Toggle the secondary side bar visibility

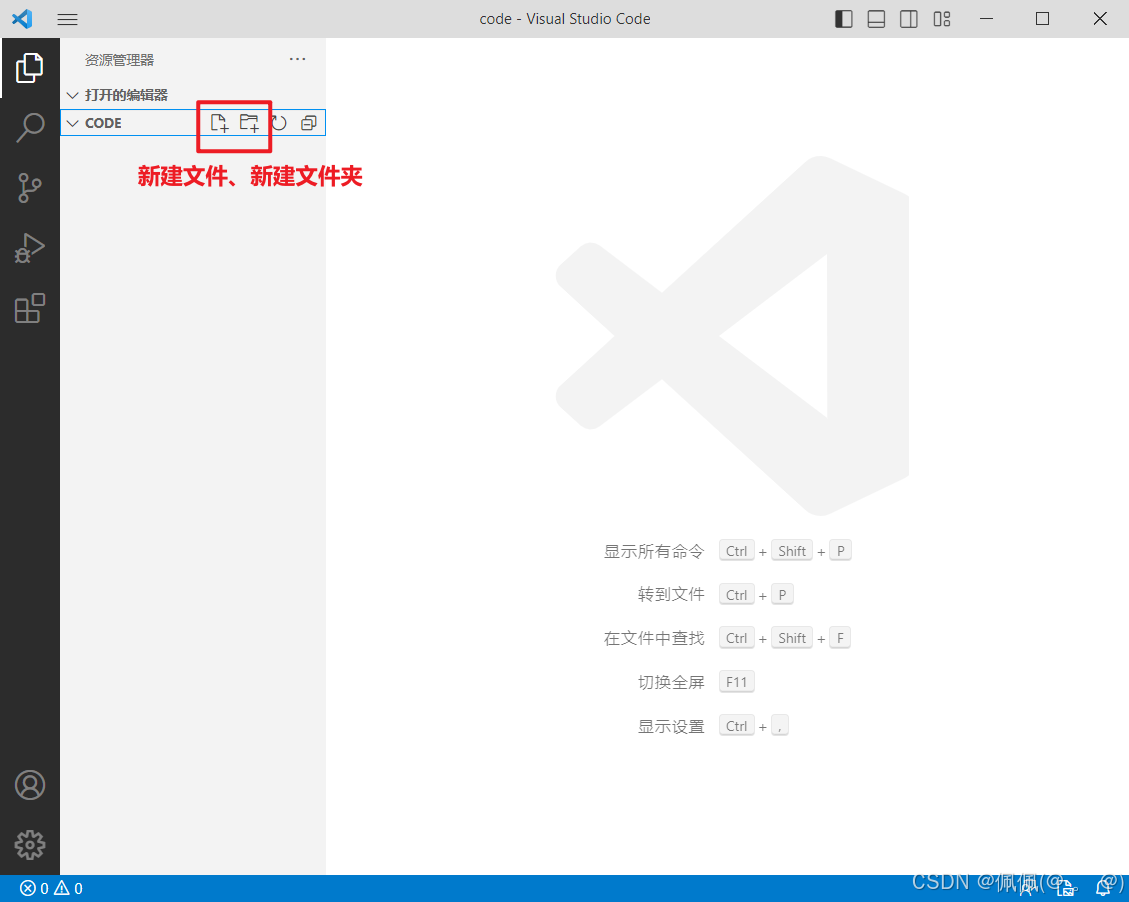point(909,19)
